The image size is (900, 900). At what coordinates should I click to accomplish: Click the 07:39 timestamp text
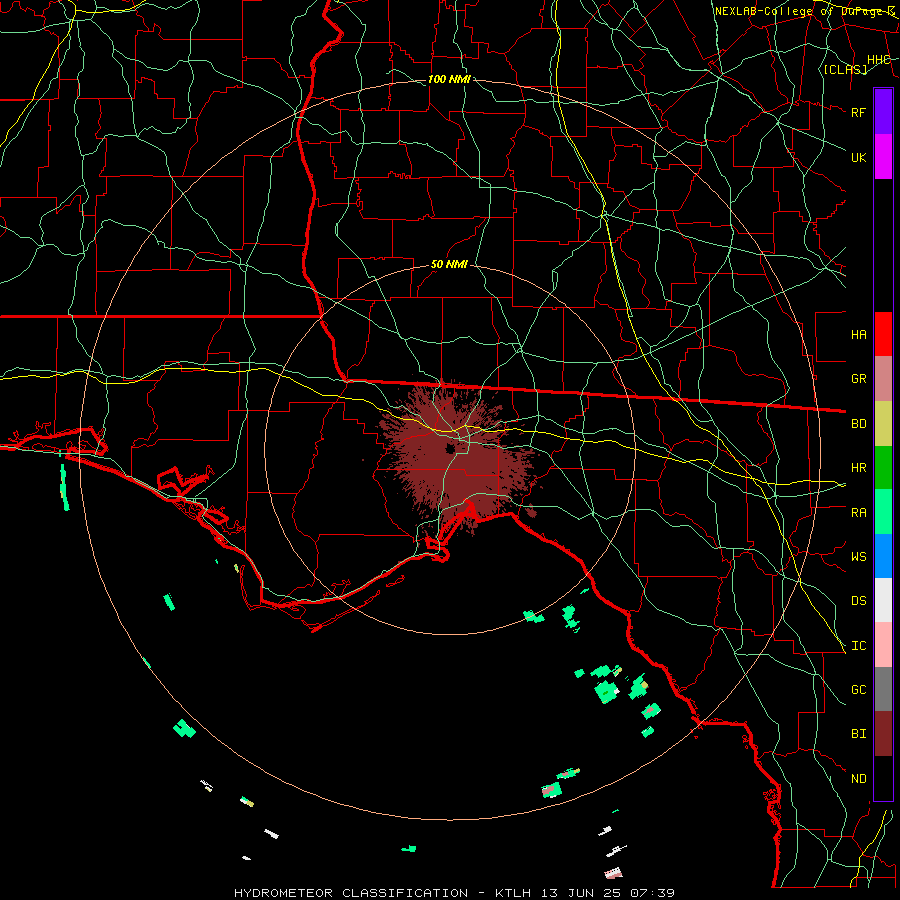[652, 893]
